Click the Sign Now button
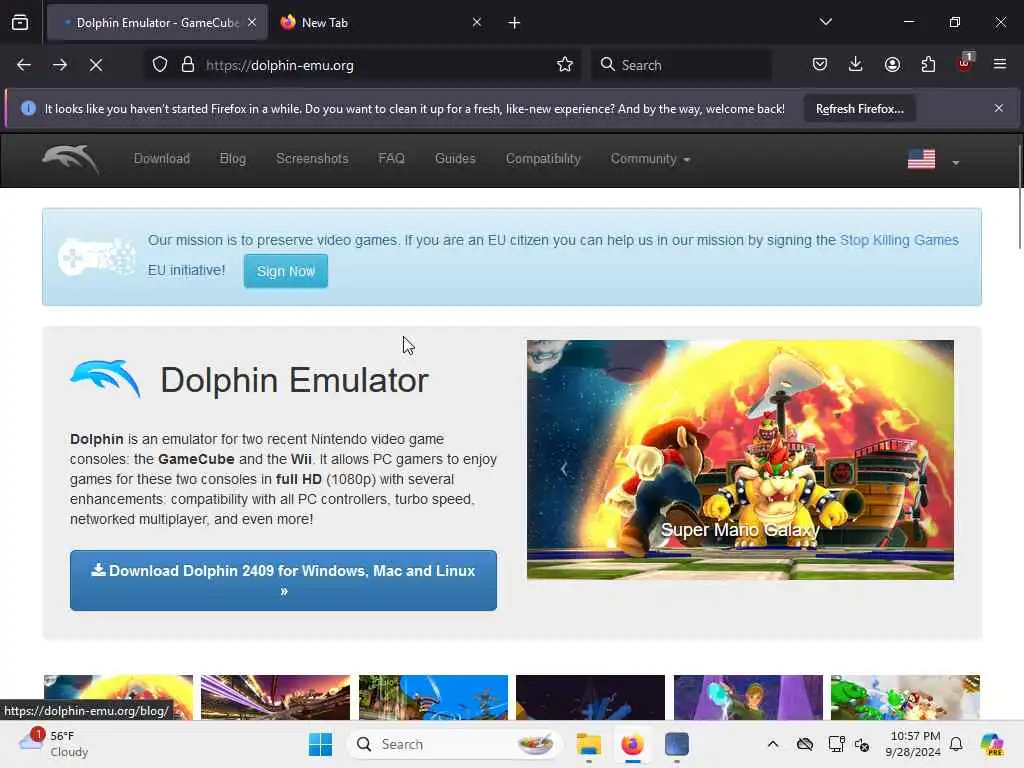The height and width of the screenshot is (768, 1024). tap(286, 271)
